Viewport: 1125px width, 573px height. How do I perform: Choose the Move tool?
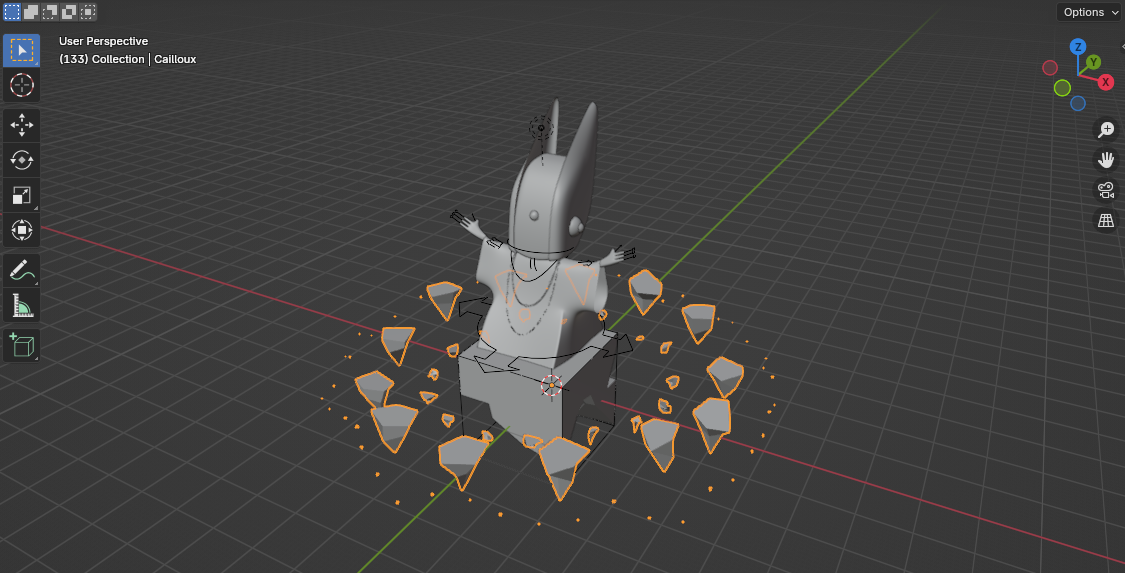pyautogui.click(x=22, y=125)
